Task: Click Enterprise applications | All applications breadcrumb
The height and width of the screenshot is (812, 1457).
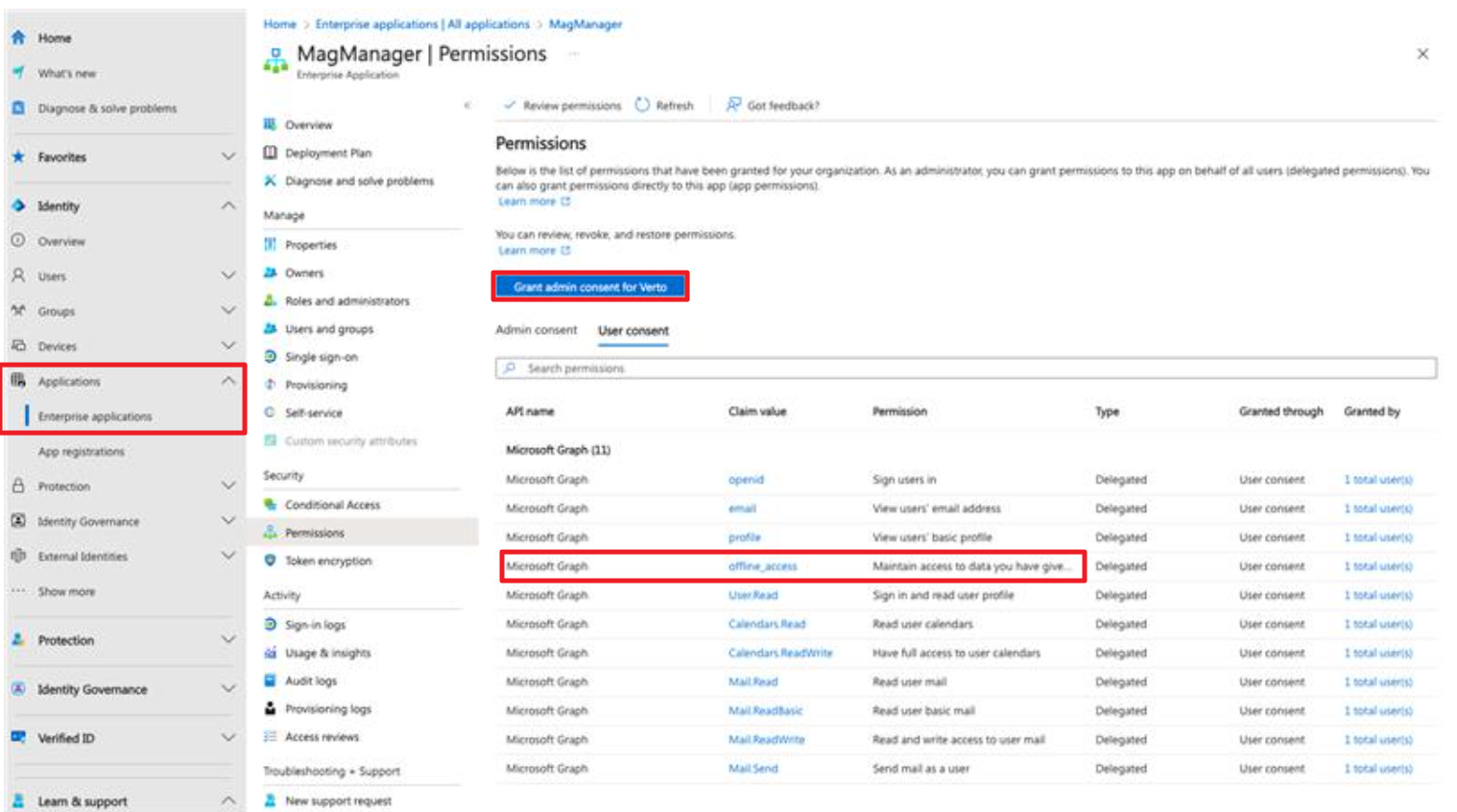Action: [x=422, y=24]
